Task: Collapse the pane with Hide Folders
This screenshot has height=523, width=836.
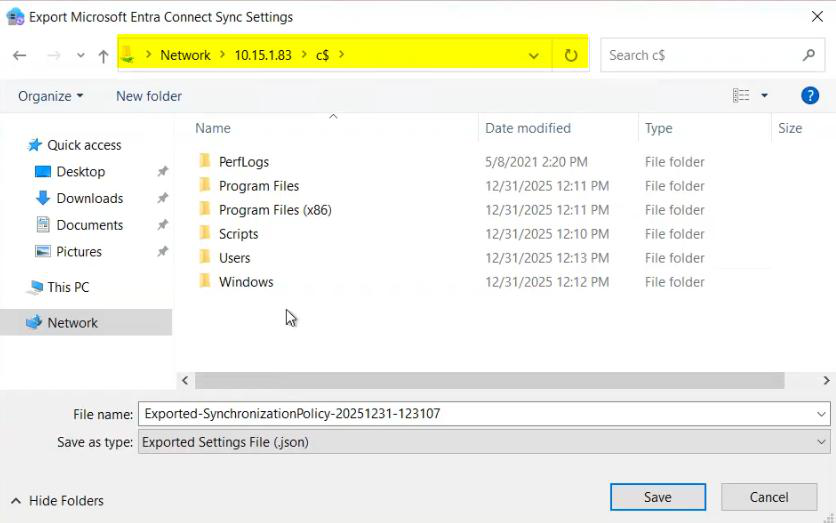Action: [57, 501]
